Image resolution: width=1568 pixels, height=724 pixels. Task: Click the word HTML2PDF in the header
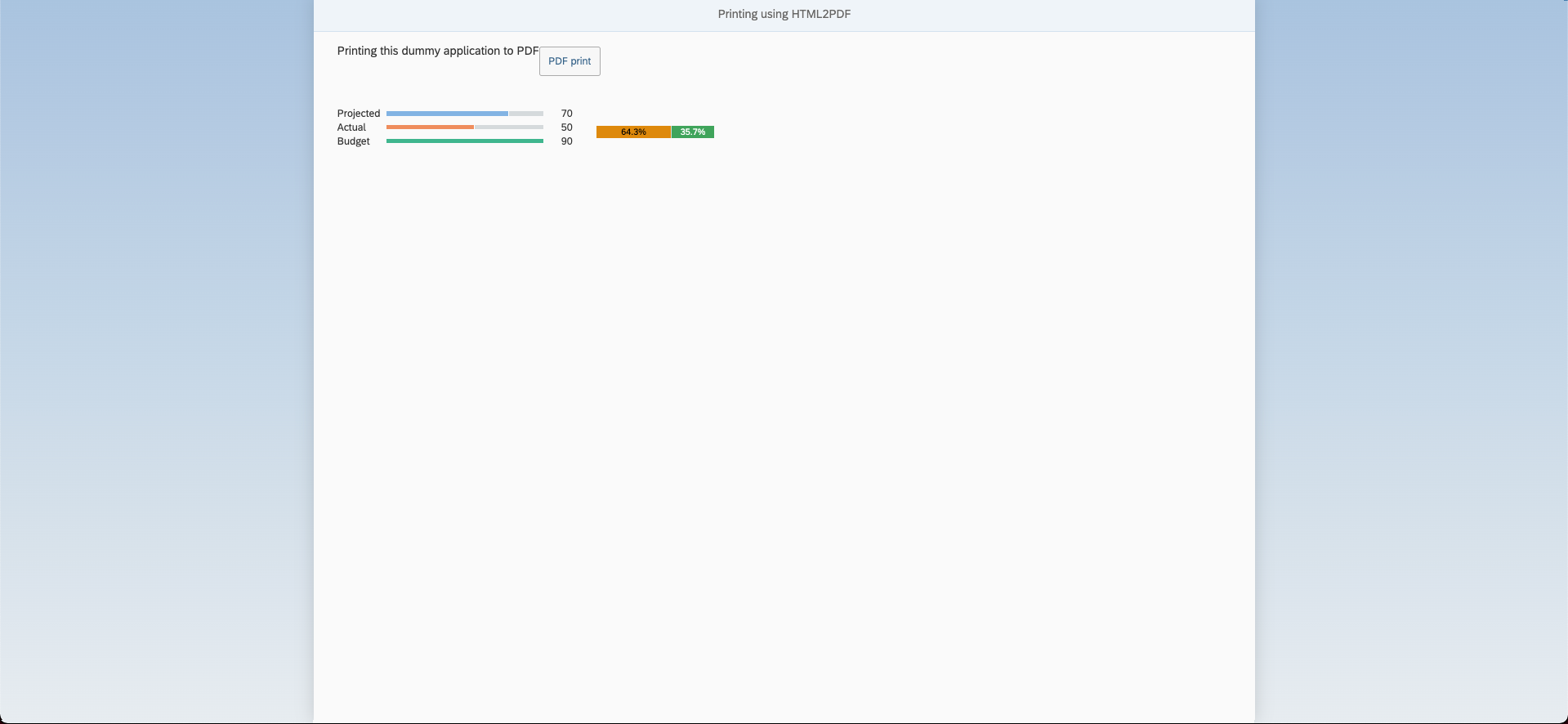(x=820, y=14)
